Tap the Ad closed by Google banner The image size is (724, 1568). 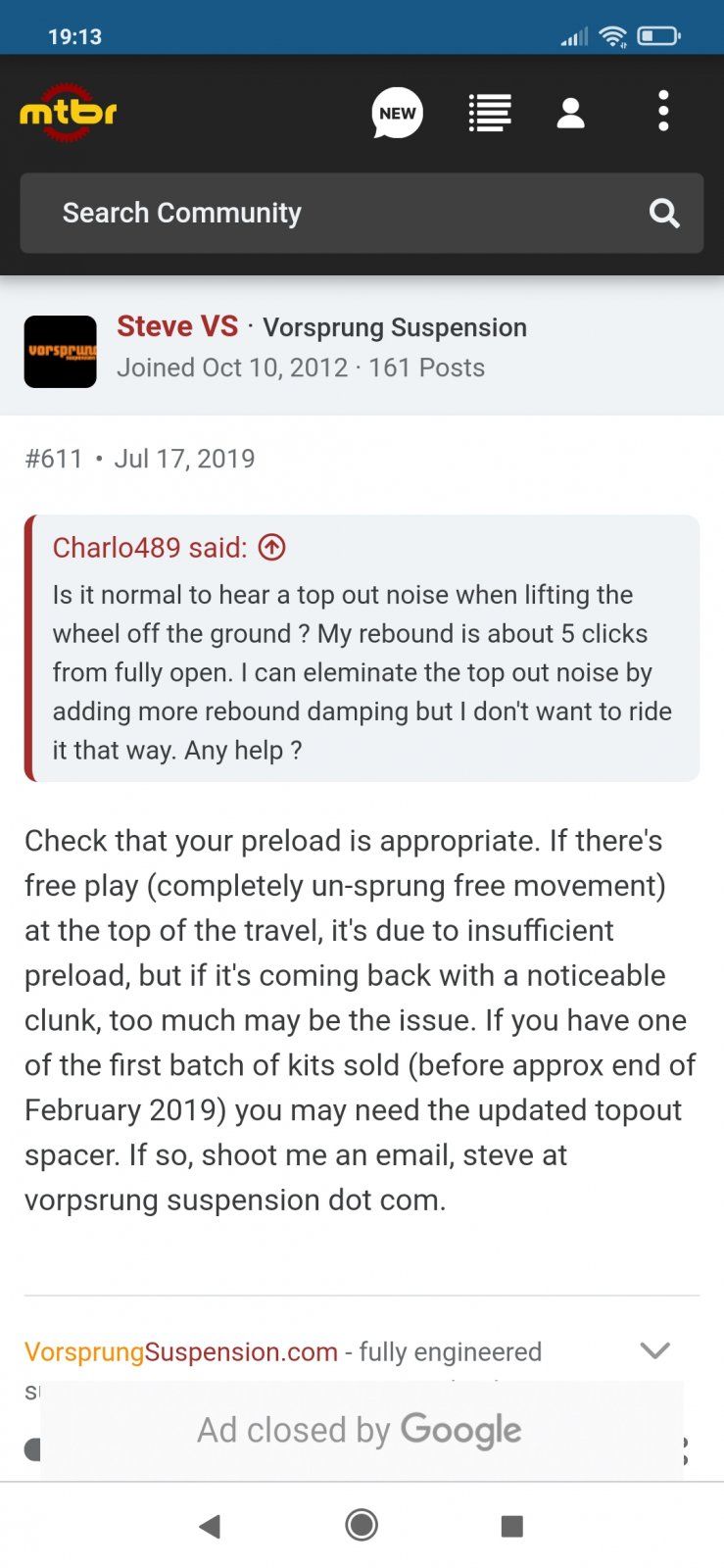pyautogui.click(x=361, y=1431)
